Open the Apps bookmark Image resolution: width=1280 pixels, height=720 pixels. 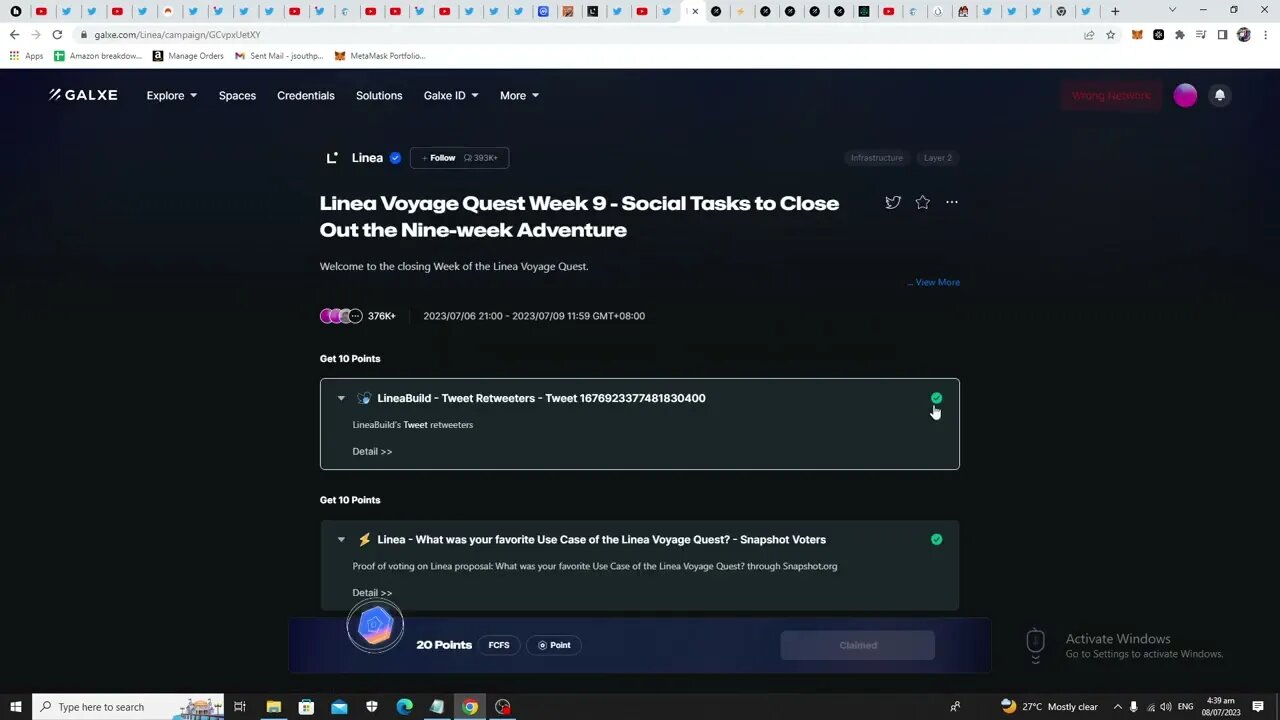(27, 56)
